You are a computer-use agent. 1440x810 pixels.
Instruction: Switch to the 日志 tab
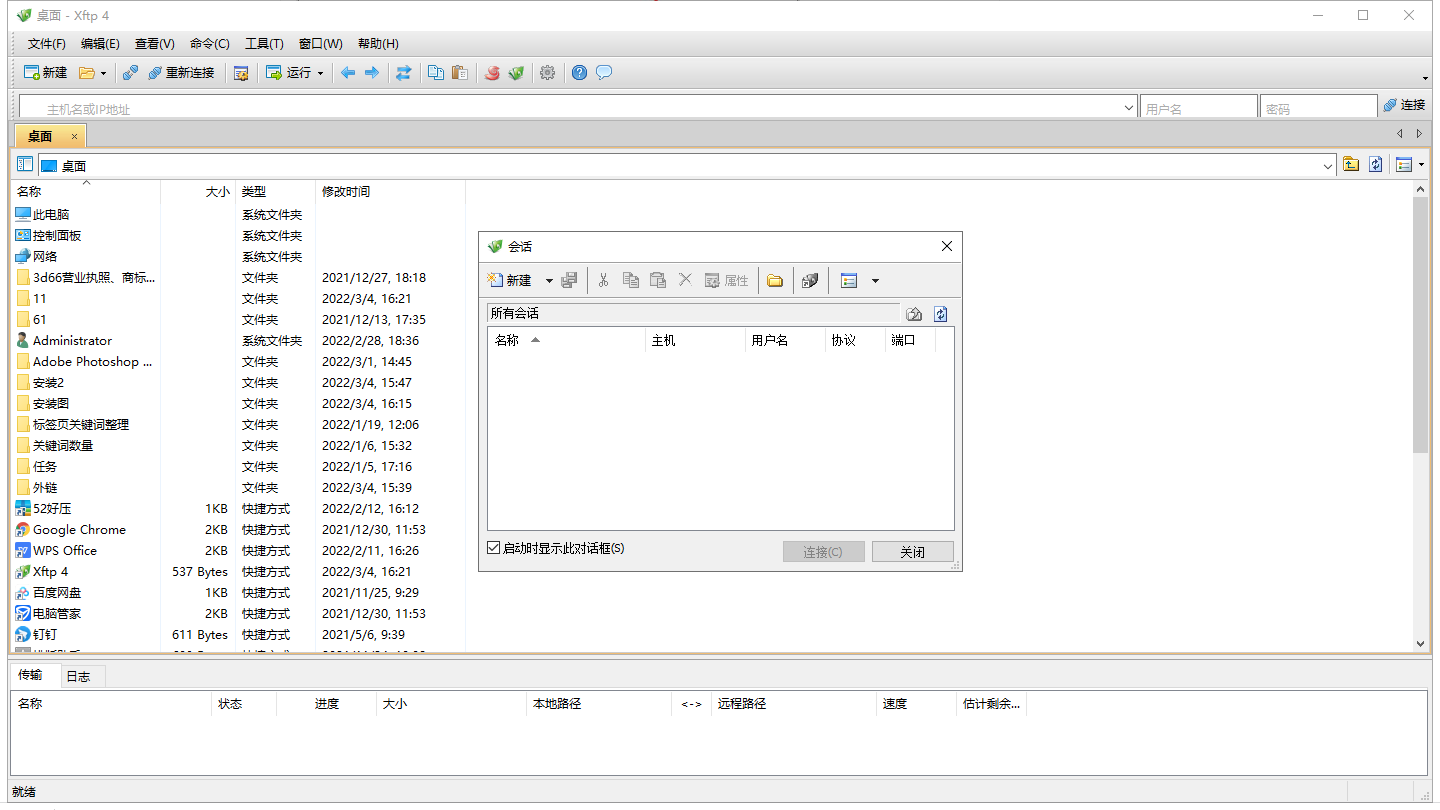78,676
